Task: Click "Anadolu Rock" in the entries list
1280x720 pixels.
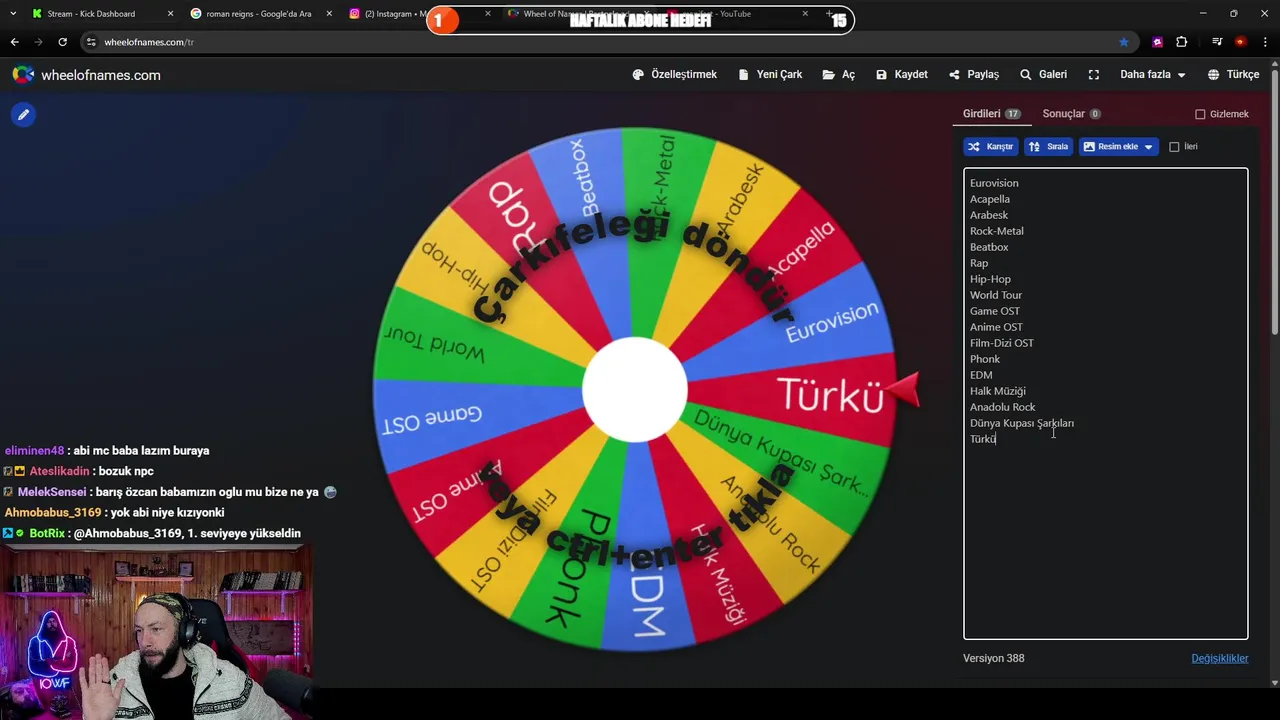Action: [x=1002, y=407]
